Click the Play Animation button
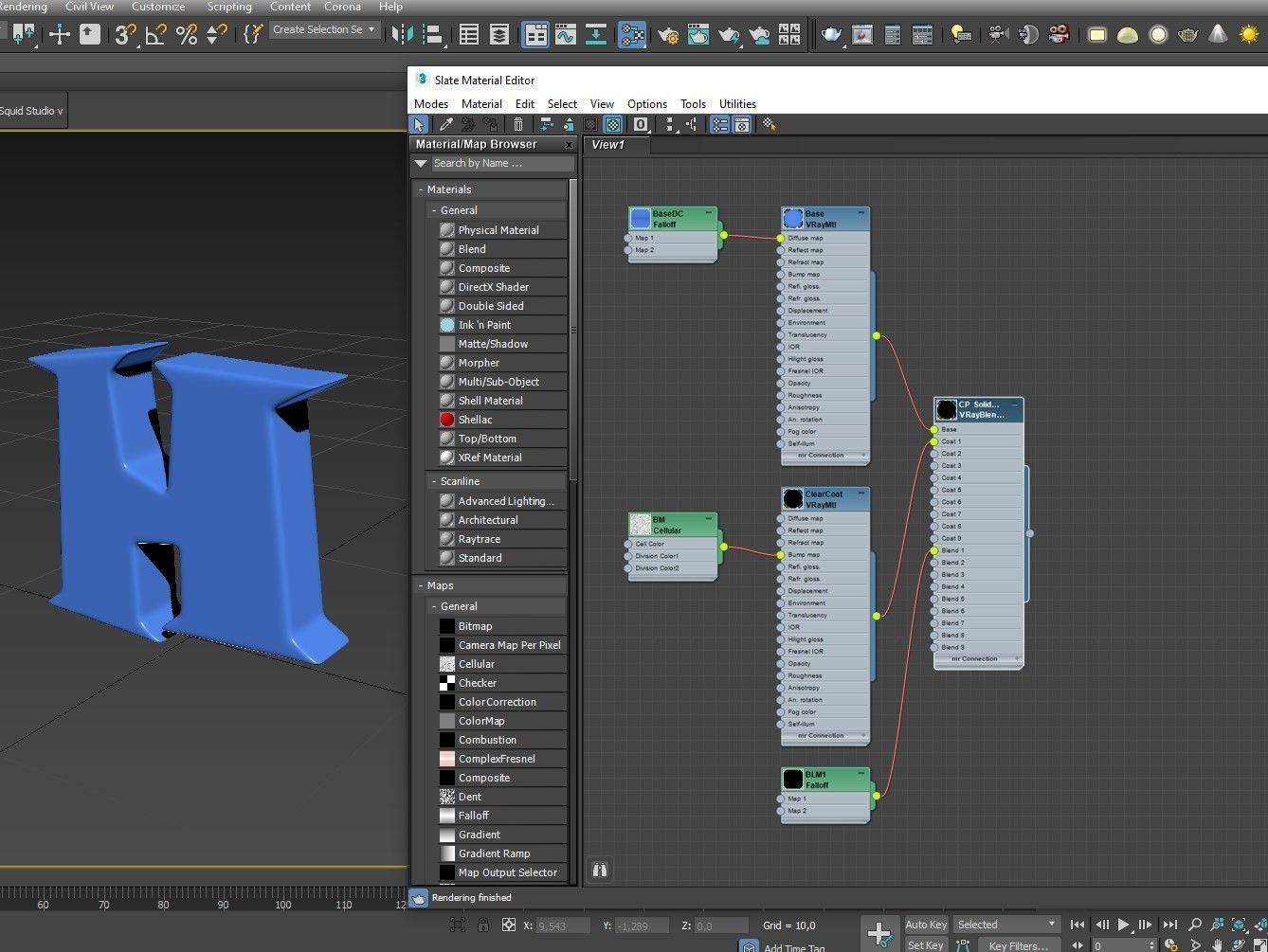The width and height of the screenshot is (1268, 952). click(1123, 925)
